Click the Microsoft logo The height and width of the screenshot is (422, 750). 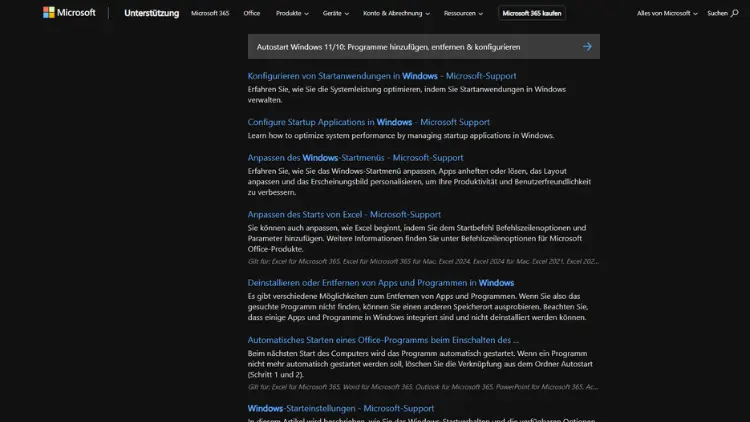click(69, 13)
